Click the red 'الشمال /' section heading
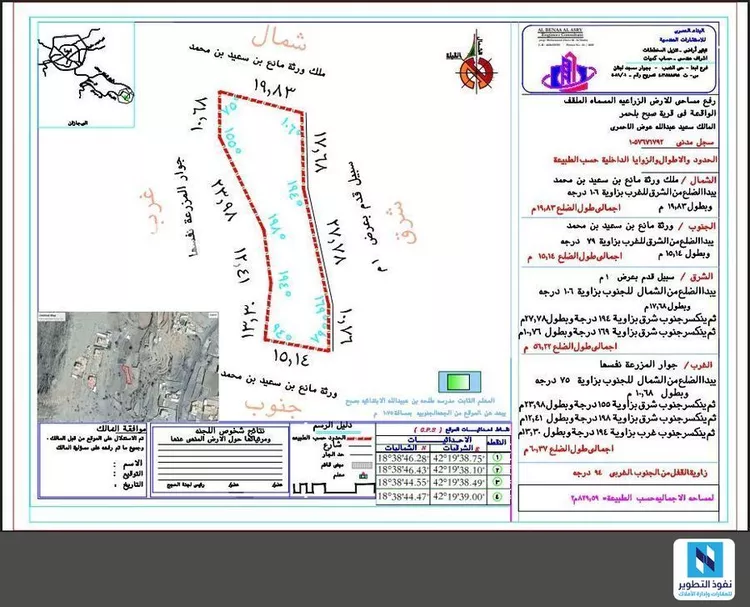This screenshot has height=607, width=750. [699, 180]
